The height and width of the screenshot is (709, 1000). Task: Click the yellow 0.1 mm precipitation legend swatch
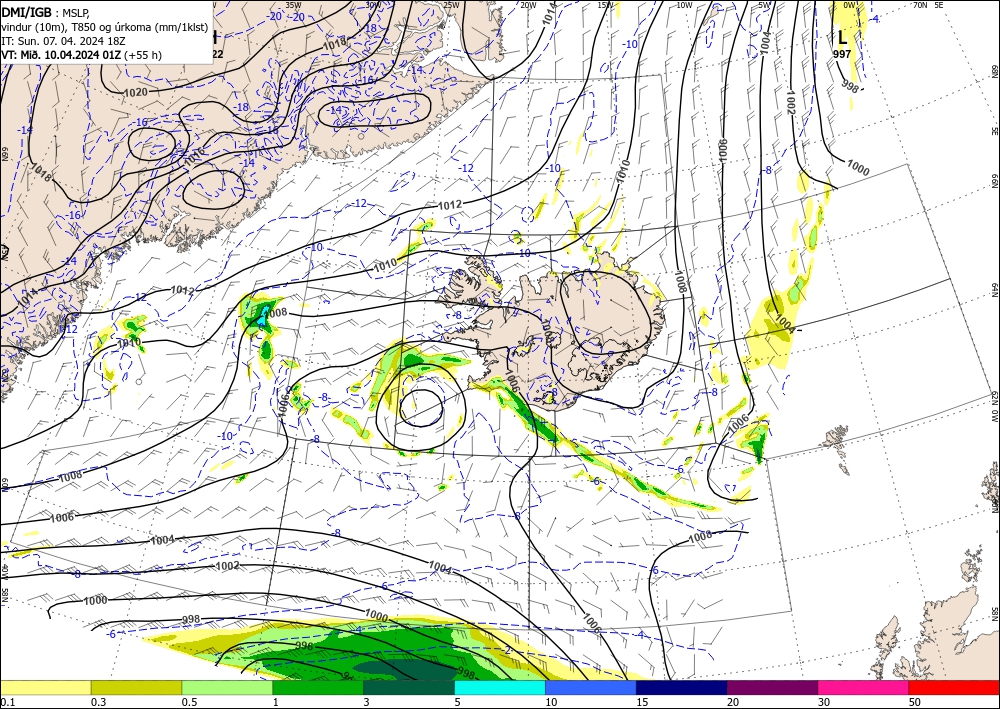tap(45, 687)
